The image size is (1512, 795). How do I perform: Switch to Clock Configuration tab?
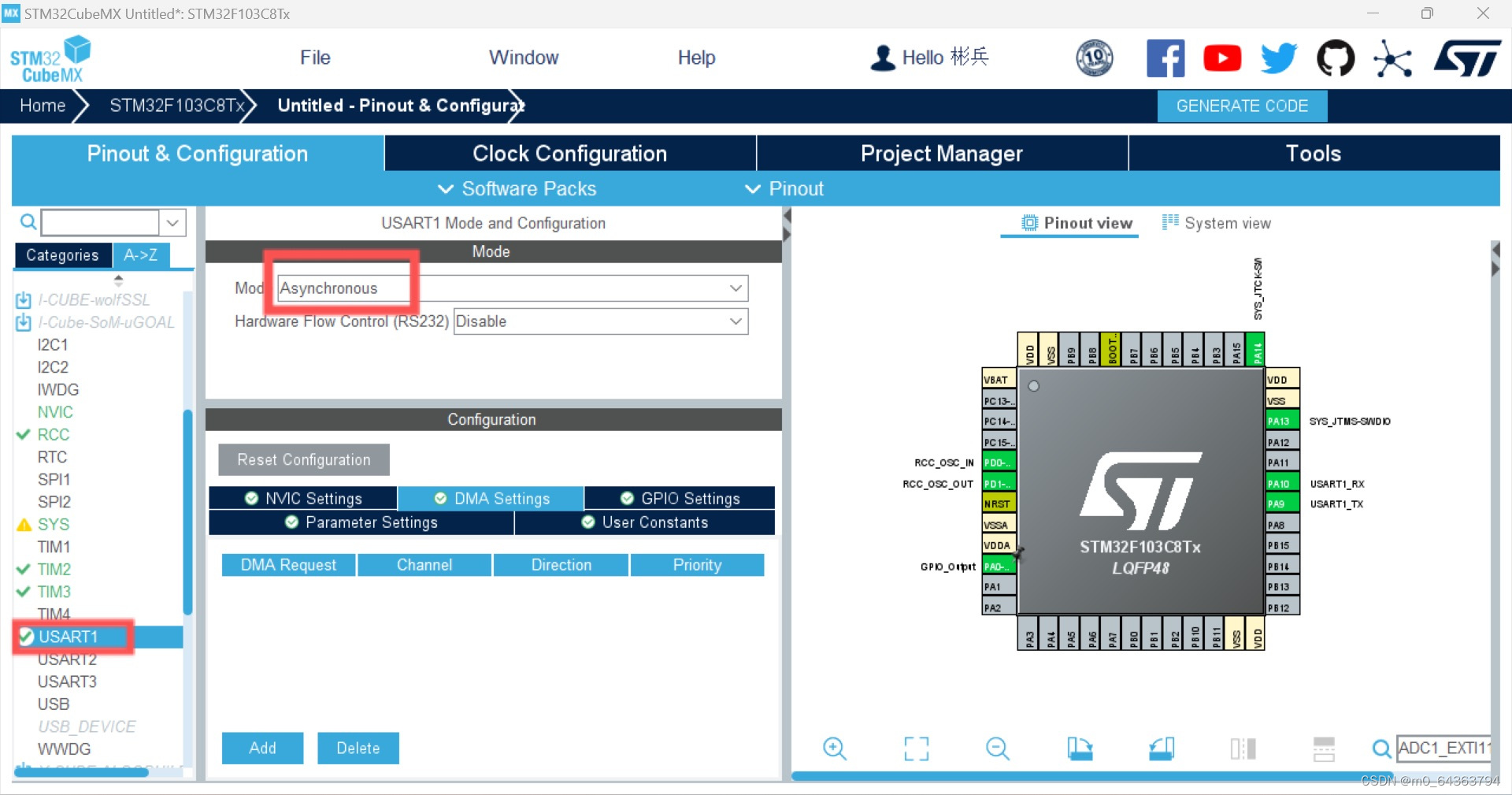point(569,153)
